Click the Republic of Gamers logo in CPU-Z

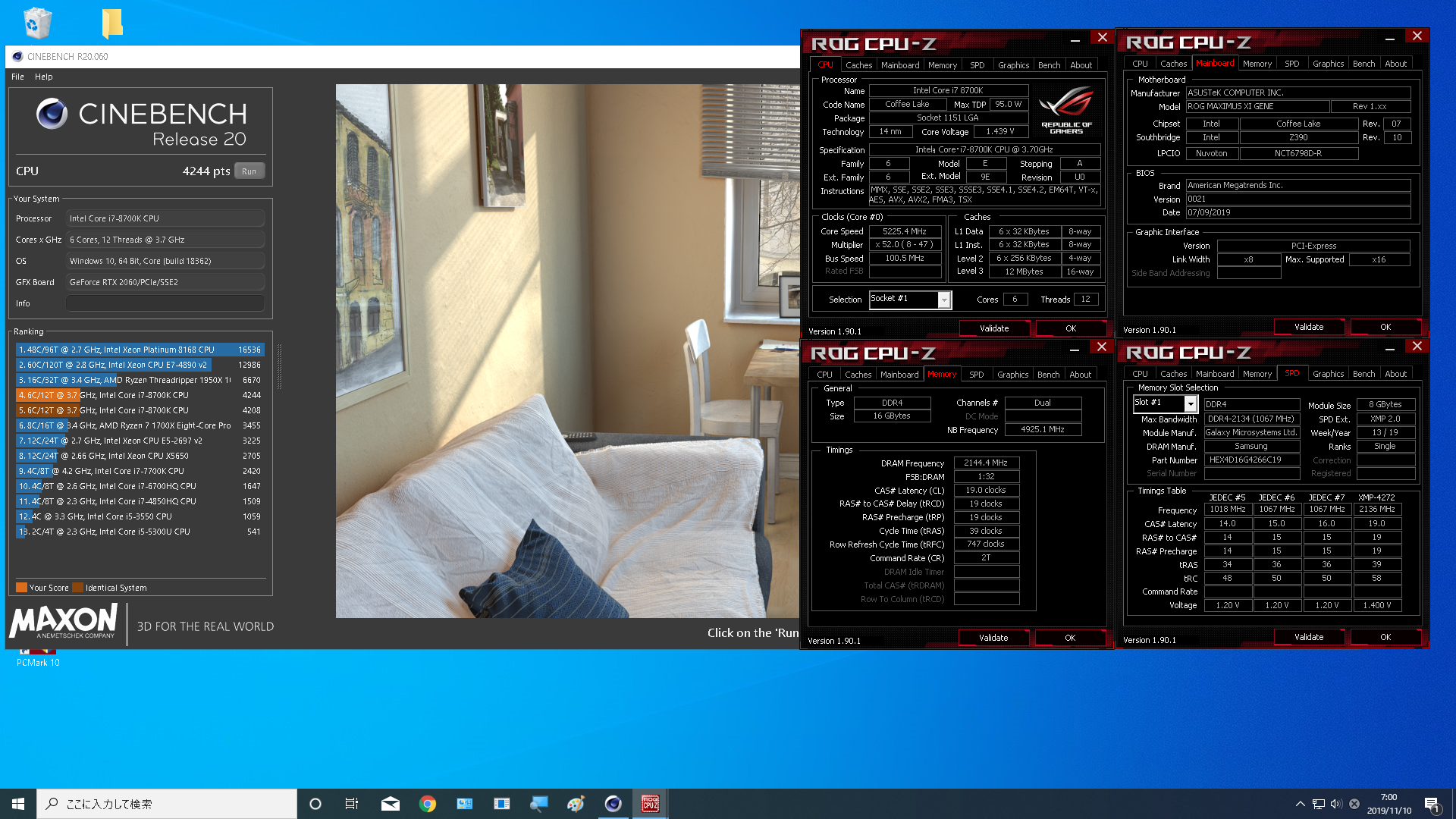click(1066, 110)
